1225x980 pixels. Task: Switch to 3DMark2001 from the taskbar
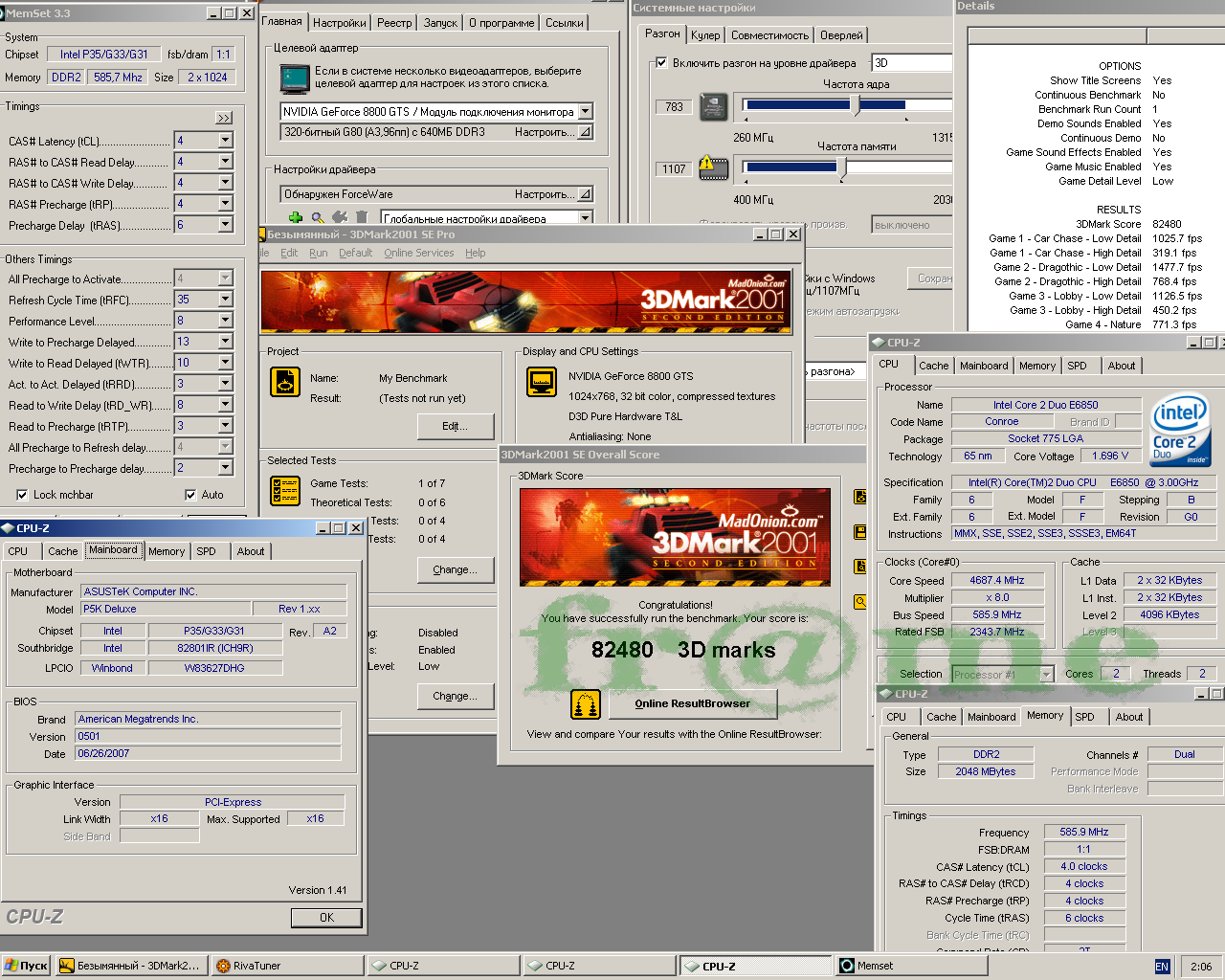(131, 966)
